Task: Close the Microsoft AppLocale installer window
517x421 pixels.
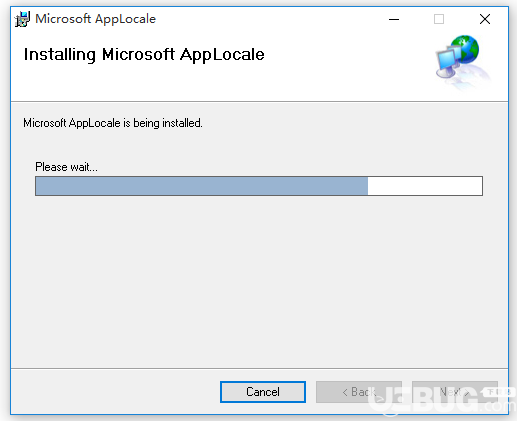Action: [x=485, y=19]
